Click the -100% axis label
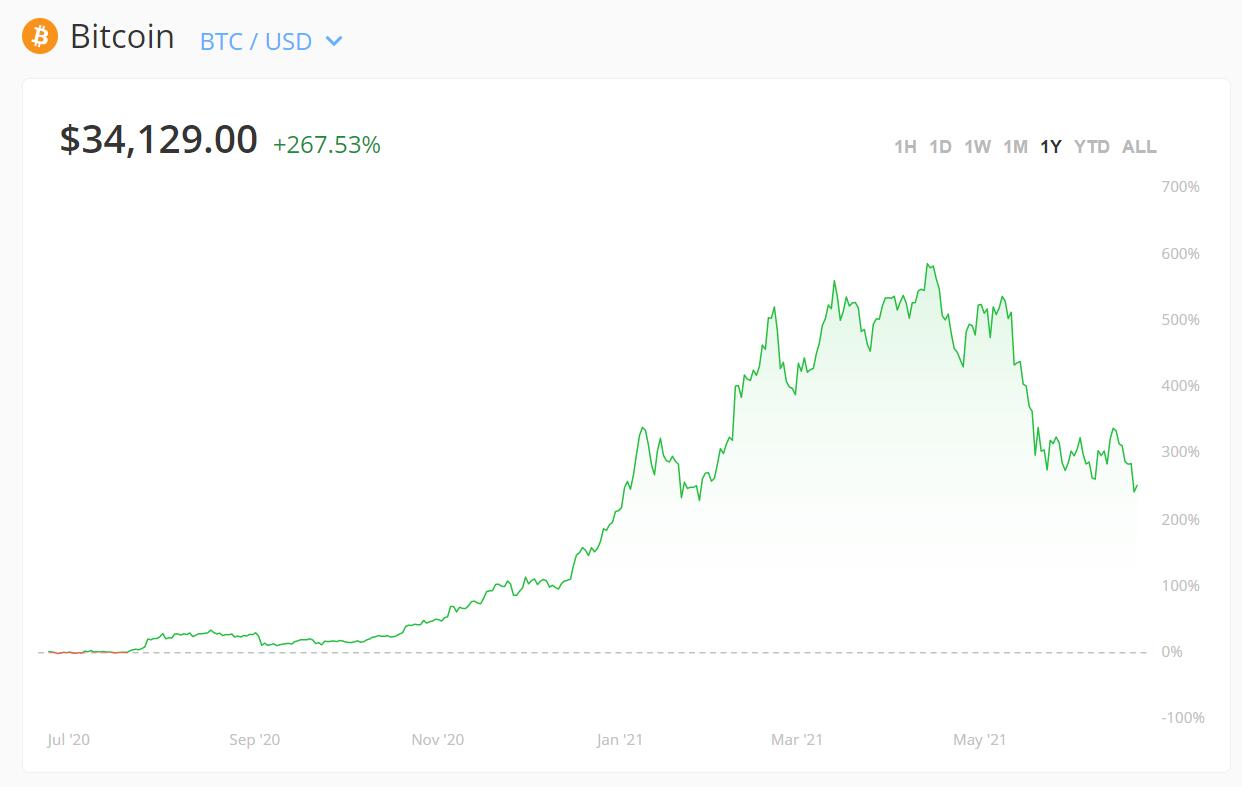Screen dimensions: 1242x787 pyautogui.click(x=1183, y=716)
